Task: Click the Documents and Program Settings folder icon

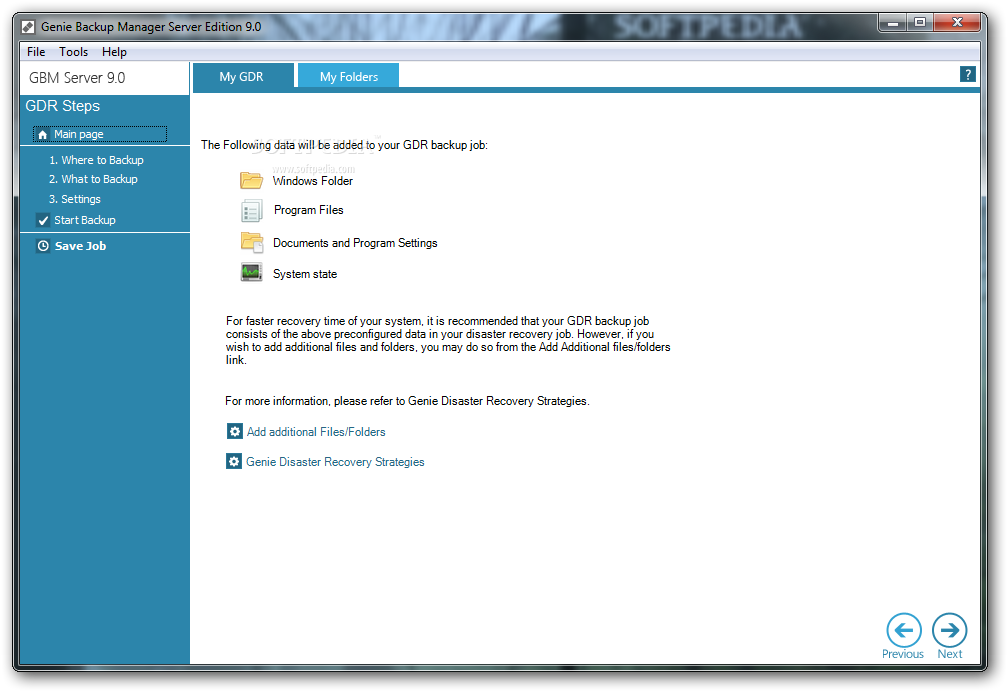Action: pos(252,242)
